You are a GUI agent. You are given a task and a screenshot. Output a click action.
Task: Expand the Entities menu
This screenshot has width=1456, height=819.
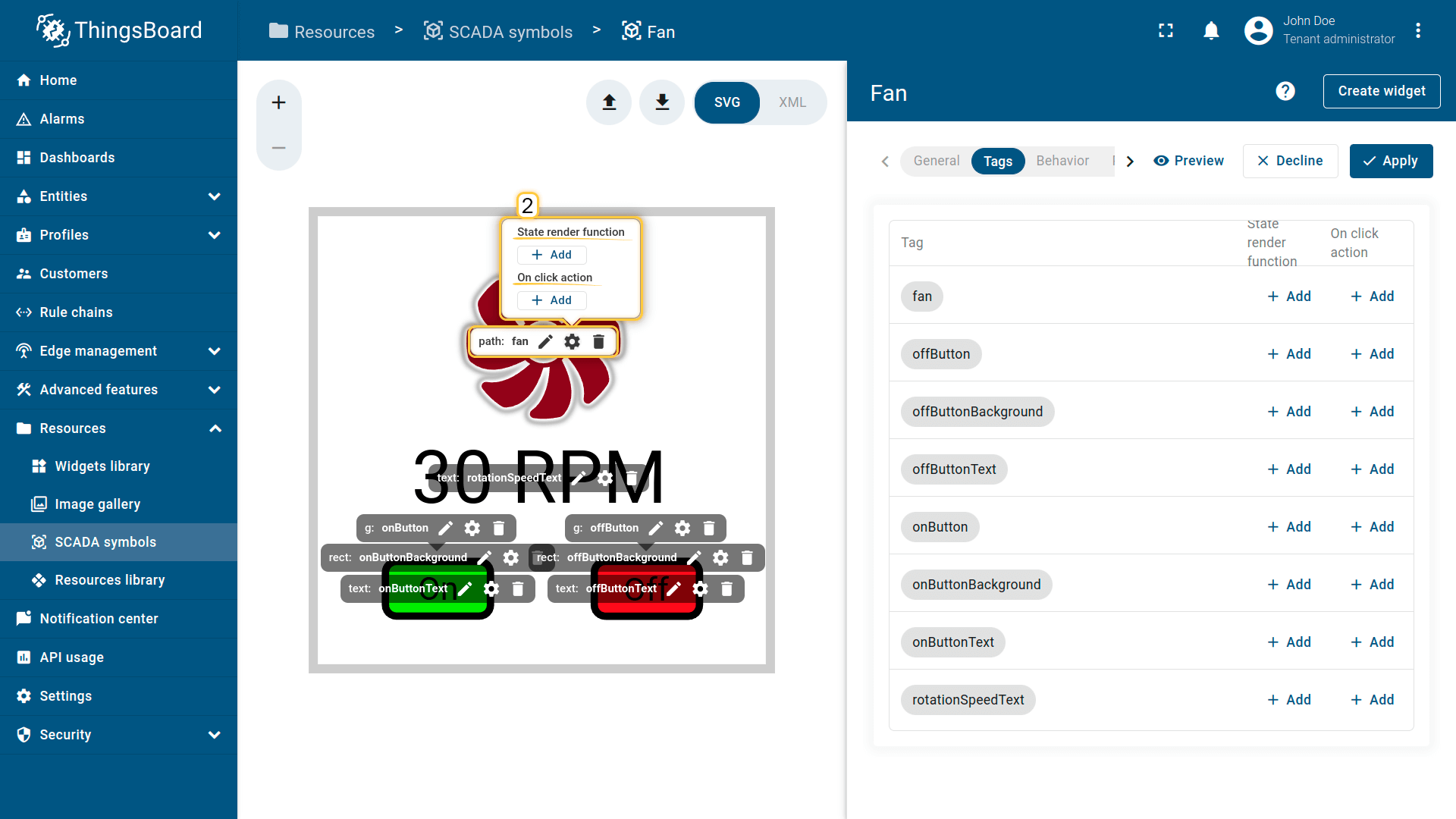tap(215, 196)
